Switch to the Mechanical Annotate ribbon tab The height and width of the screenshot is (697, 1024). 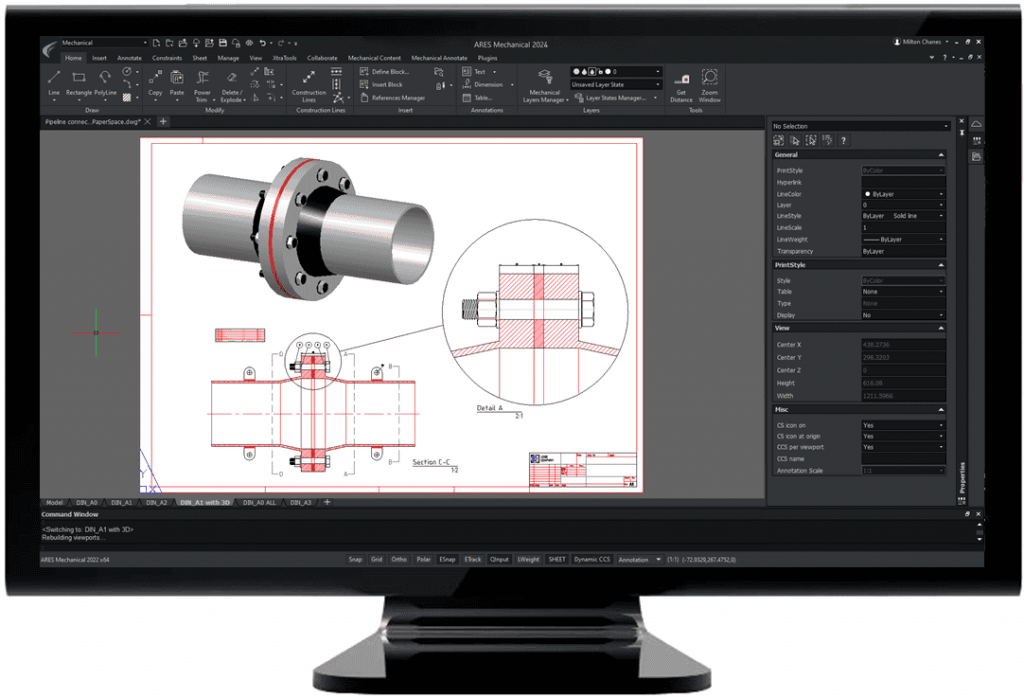439,58
